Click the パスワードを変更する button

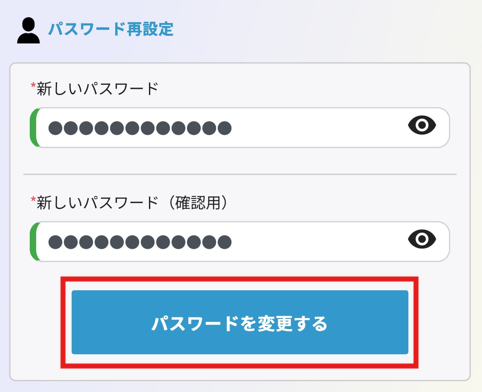pyautogui.click(x=240, y=322)
